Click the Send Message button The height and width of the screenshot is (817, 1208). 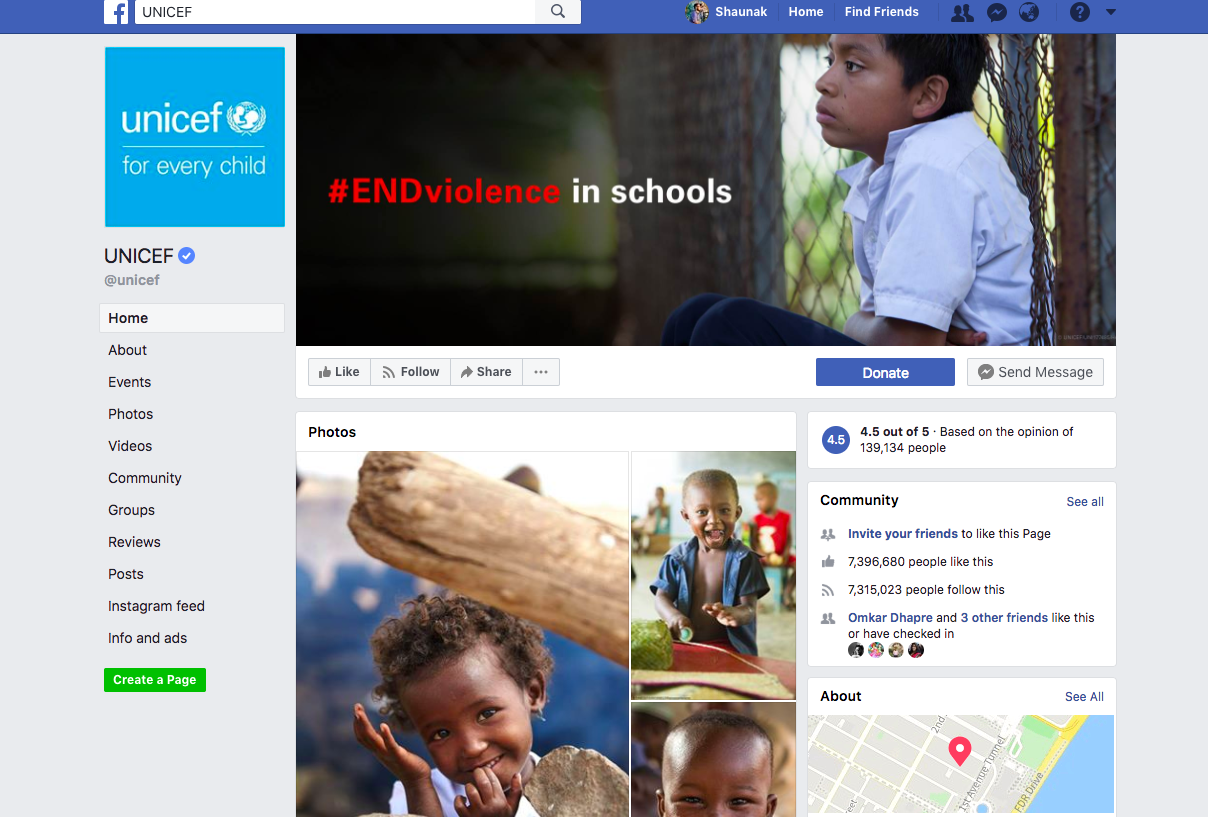pyautogui.click(x=1035, y=372)
